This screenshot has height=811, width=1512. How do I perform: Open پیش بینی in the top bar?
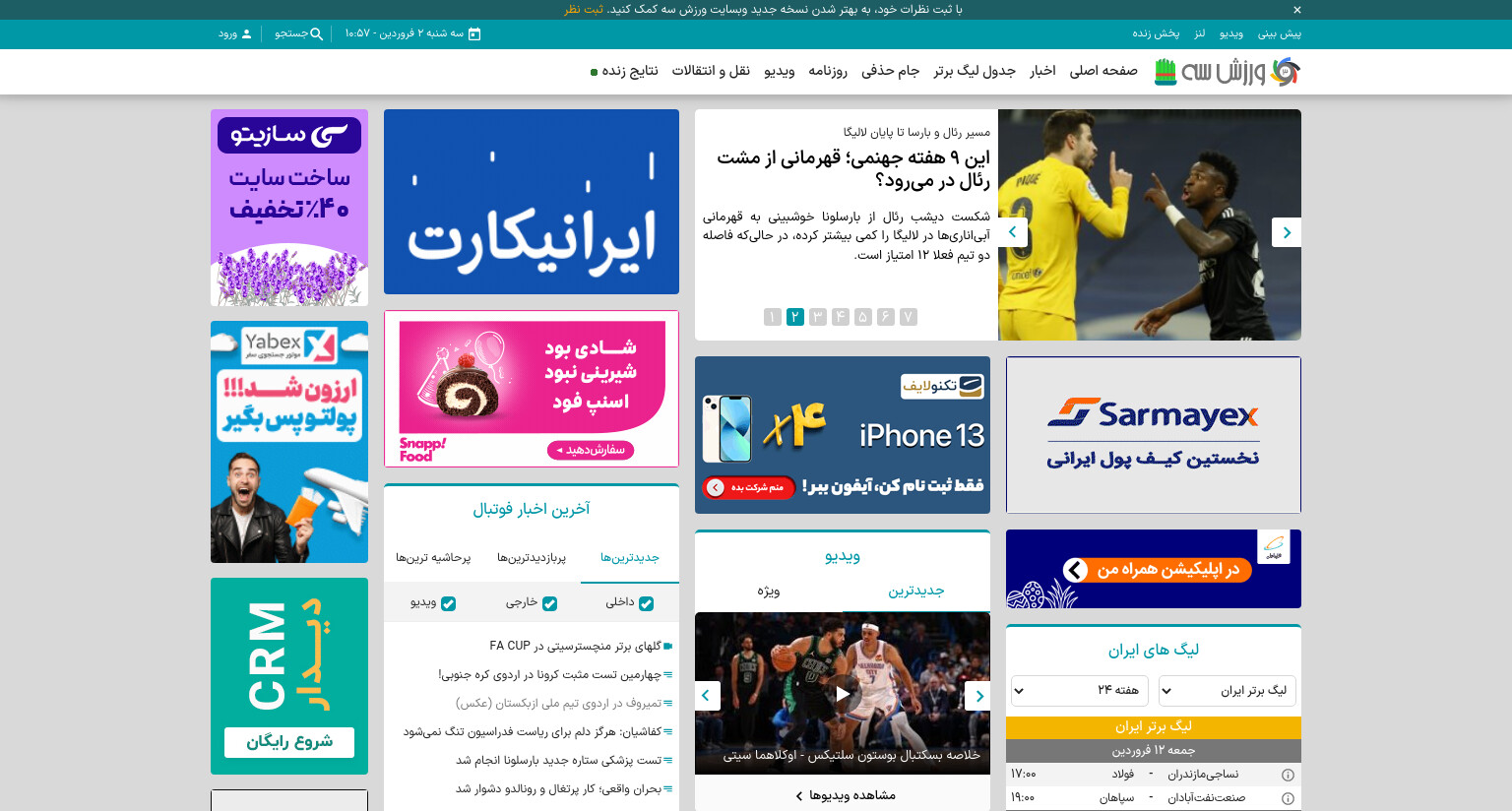click(x=1280, y=33)
